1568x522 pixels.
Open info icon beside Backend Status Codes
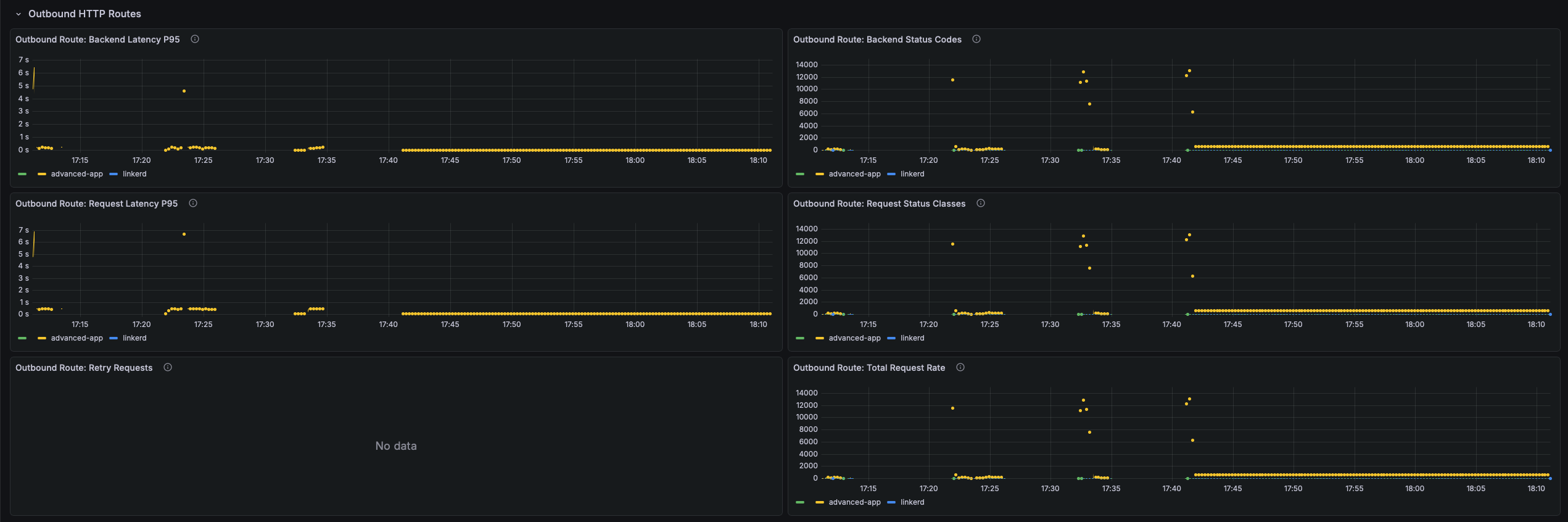(x=976, y=39)
